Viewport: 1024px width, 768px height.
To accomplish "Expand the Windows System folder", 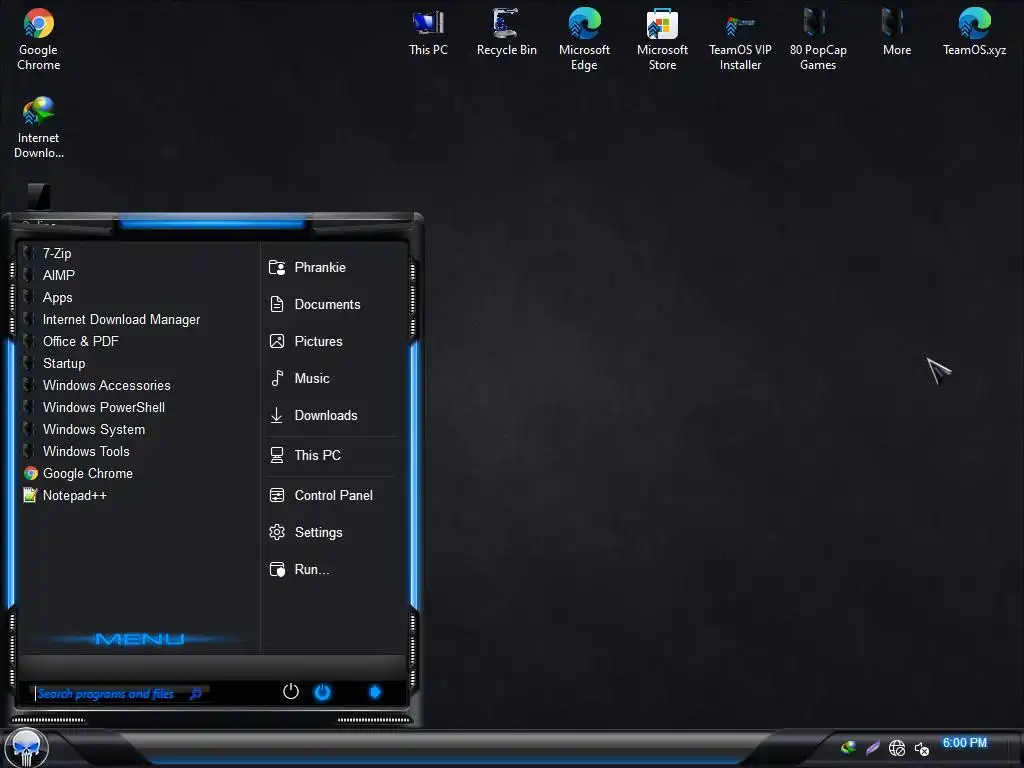I will click(x=138, y=429).
